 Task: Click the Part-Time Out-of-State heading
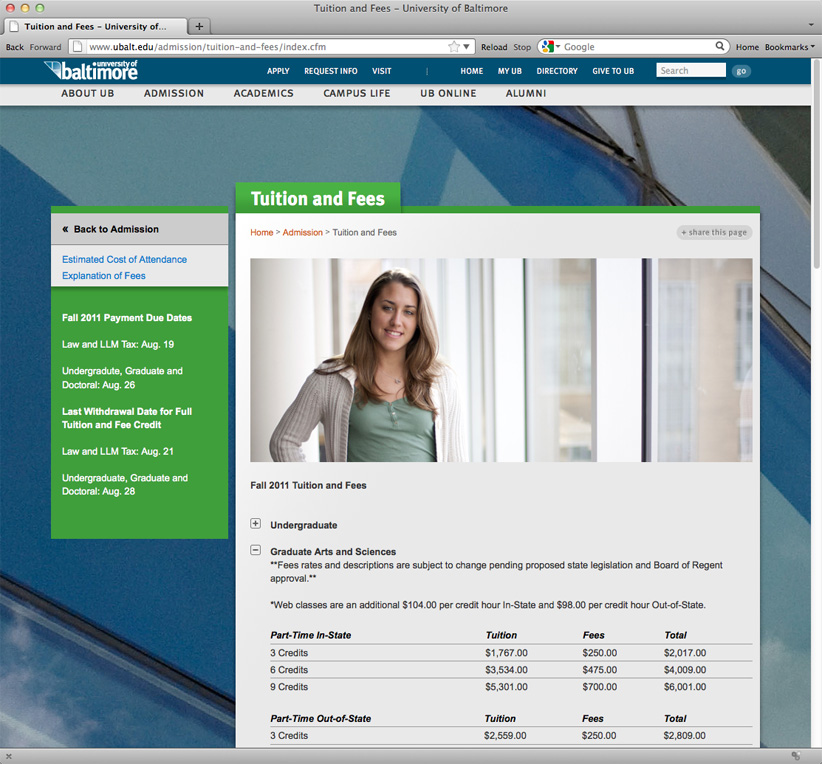pos(320,718)
